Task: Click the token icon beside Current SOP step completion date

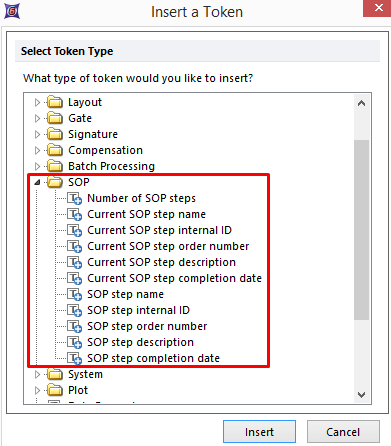Action: pyautogui.click(x=74, y=278)
